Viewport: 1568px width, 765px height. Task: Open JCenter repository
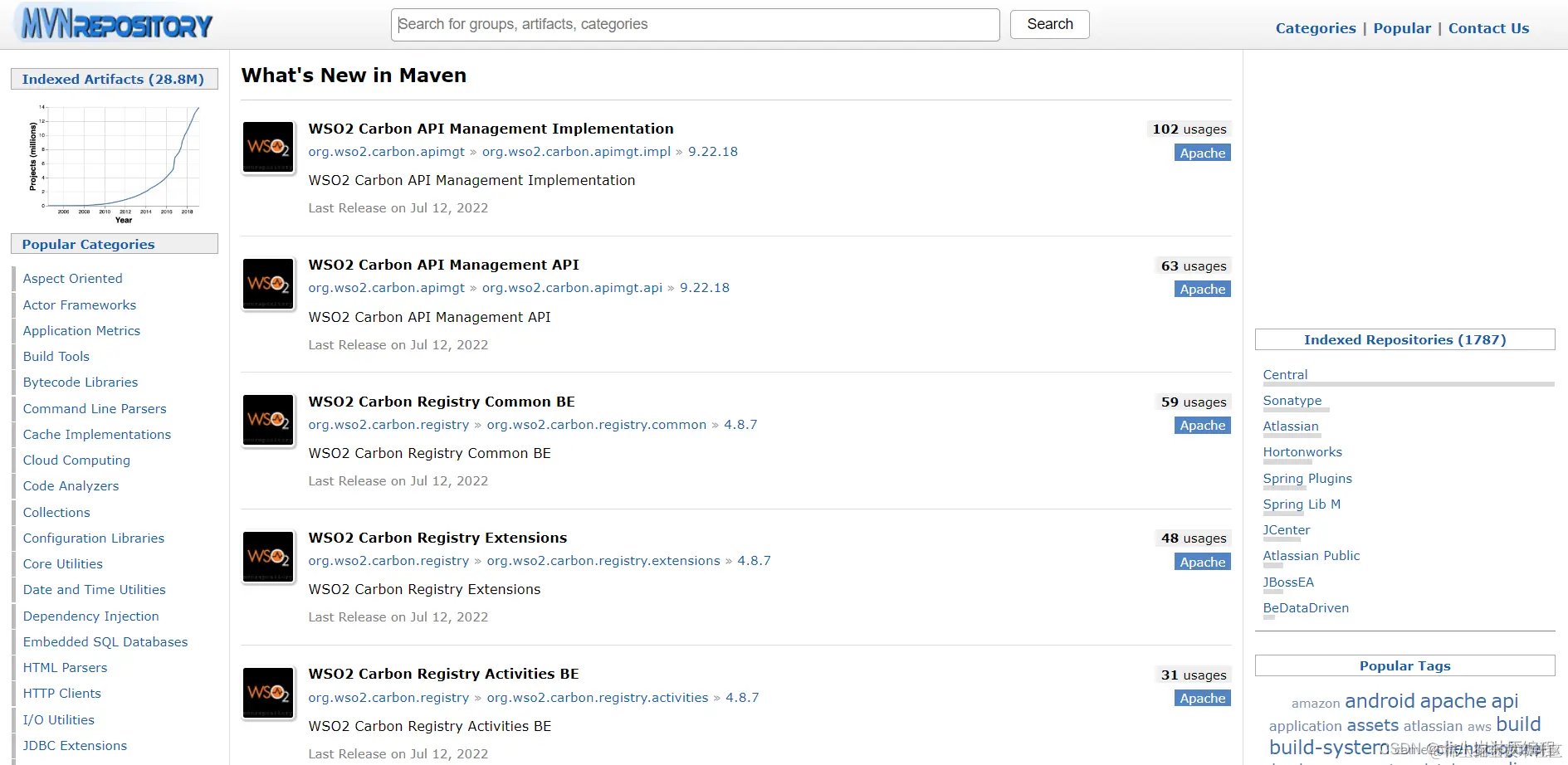point(1287,530)
